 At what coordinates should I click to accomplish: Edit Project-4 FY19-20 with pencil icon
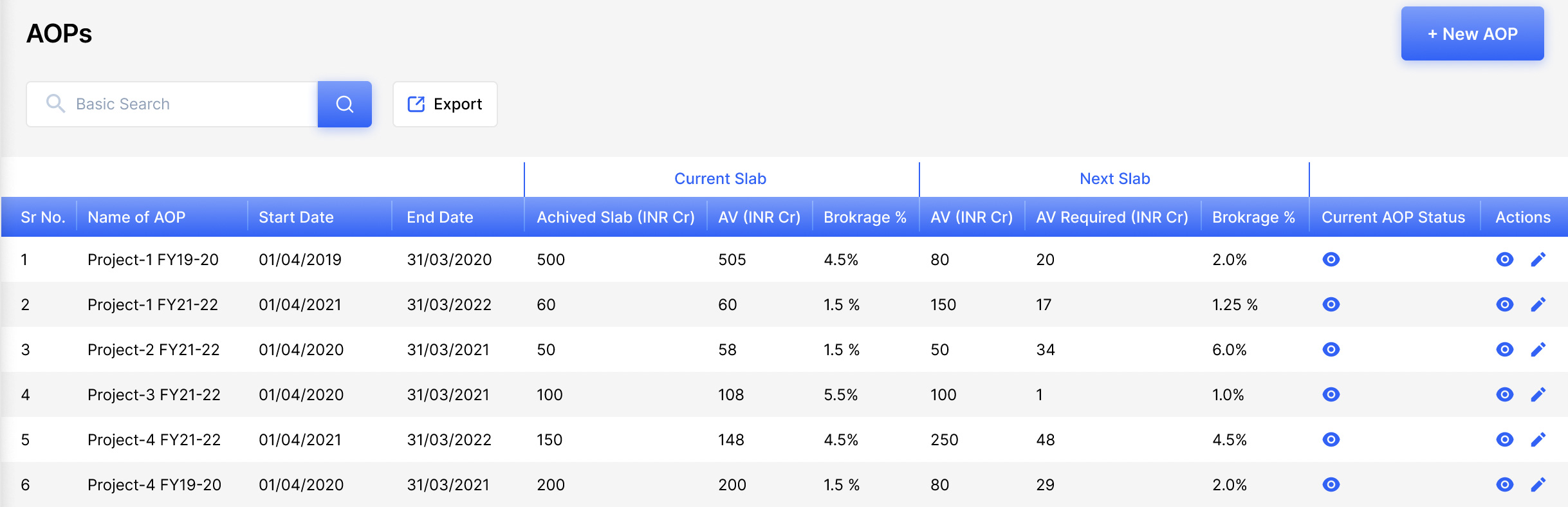(x=1538, y=484)
